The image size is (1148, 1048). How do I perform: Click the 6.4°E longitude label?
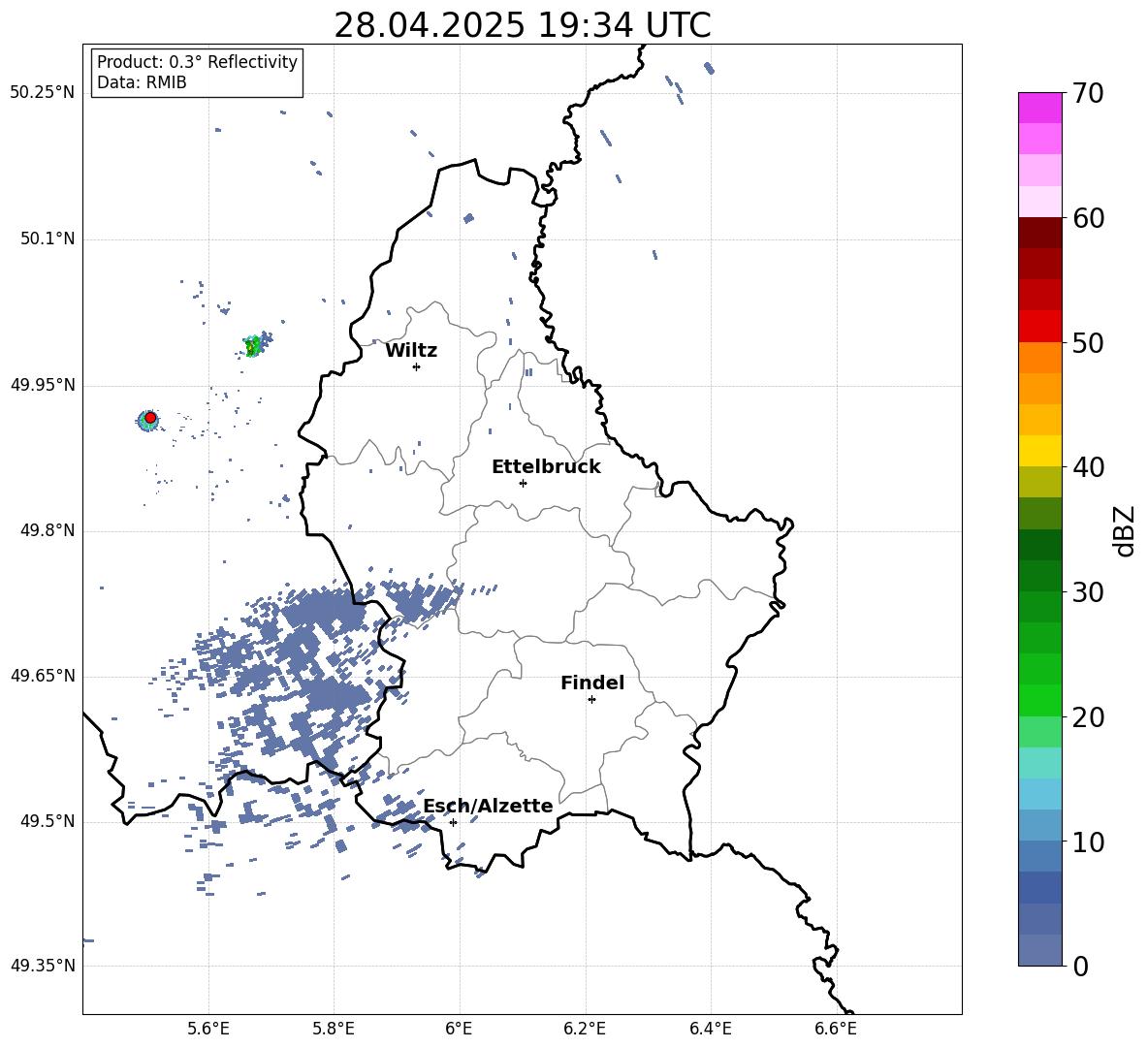(x=710, y=1029)
